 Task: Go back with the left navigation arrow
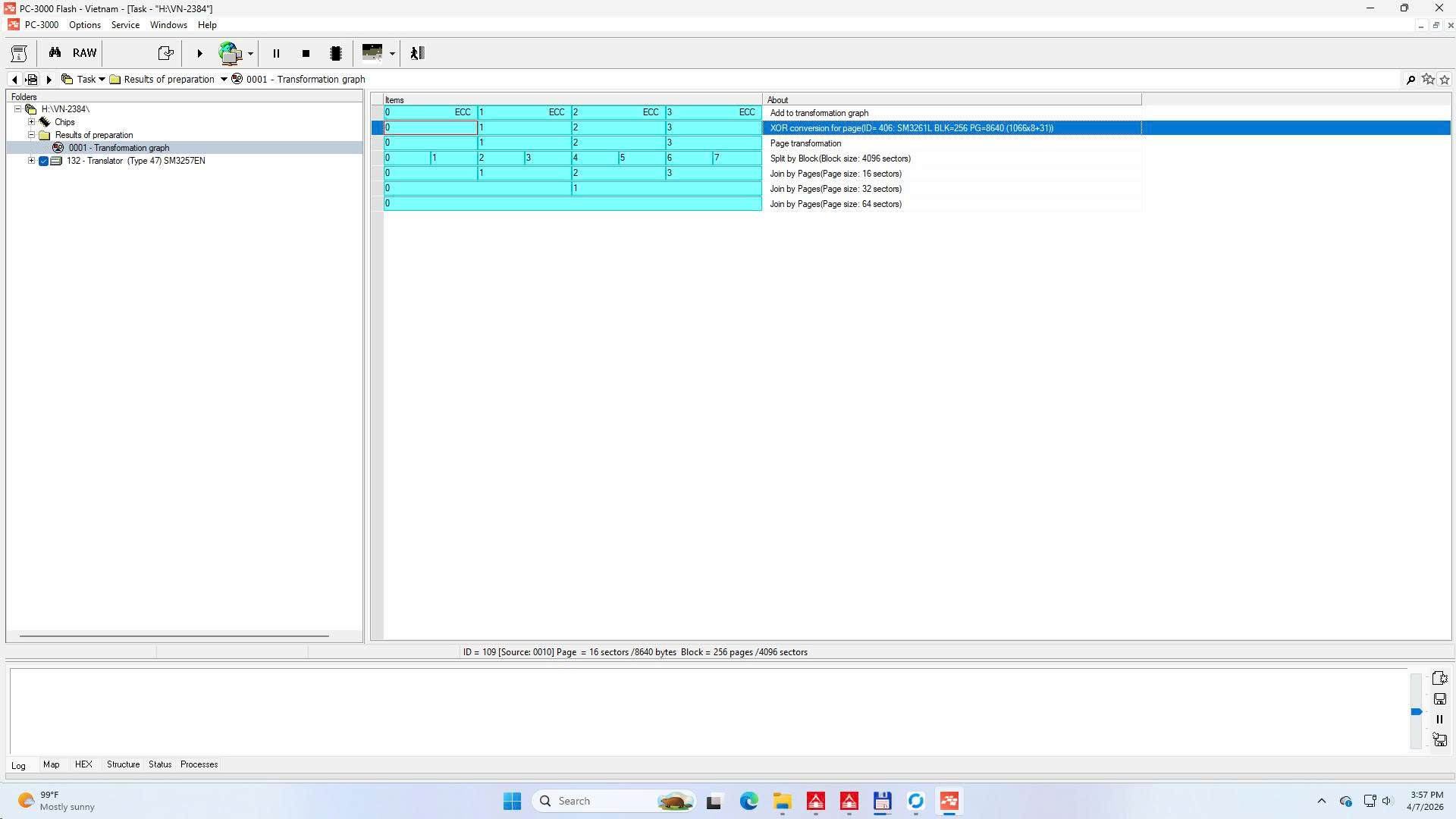pos(14,79)
